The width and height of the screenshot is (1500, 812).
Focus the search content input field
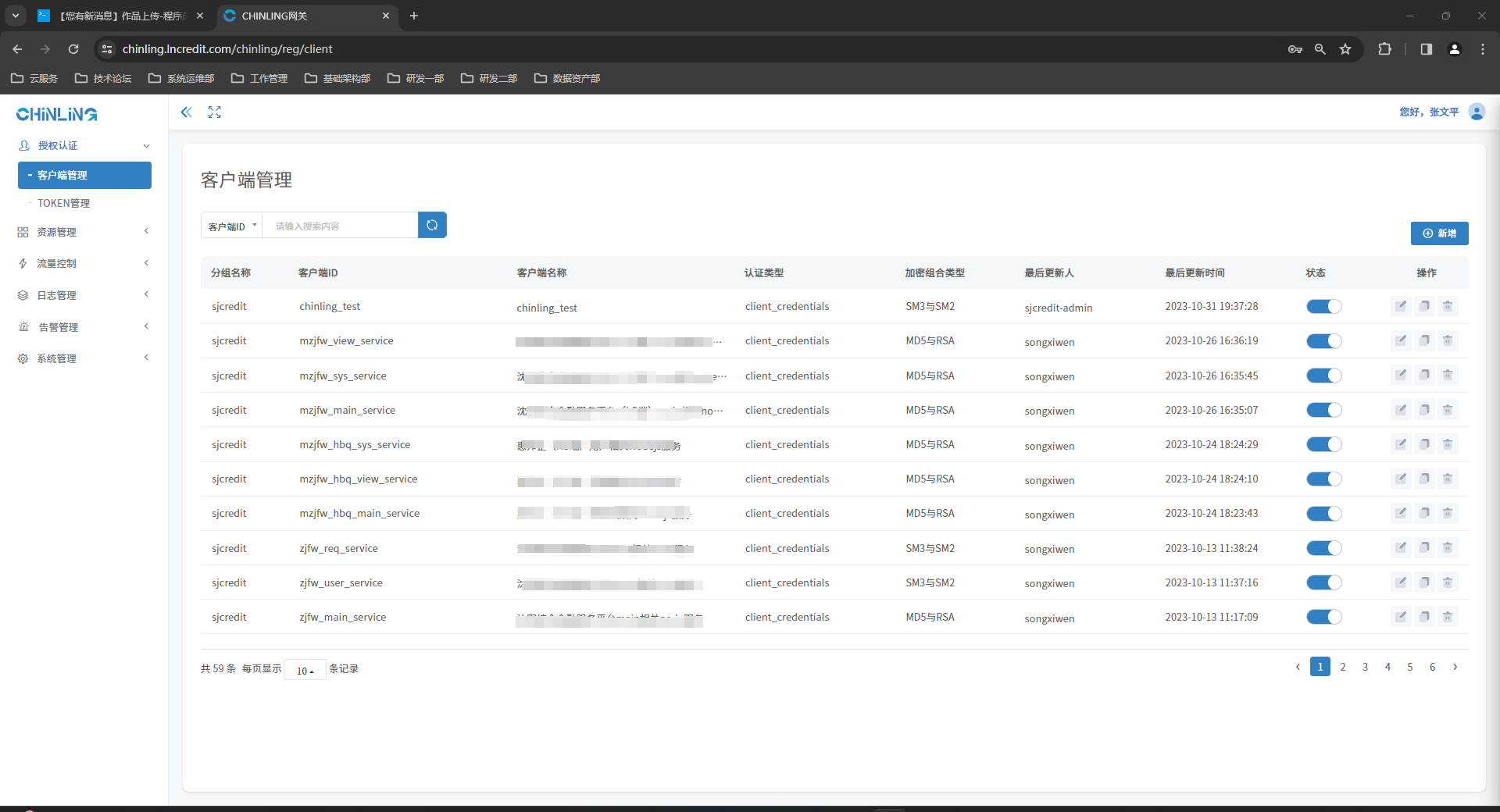(x=340, y=226)
